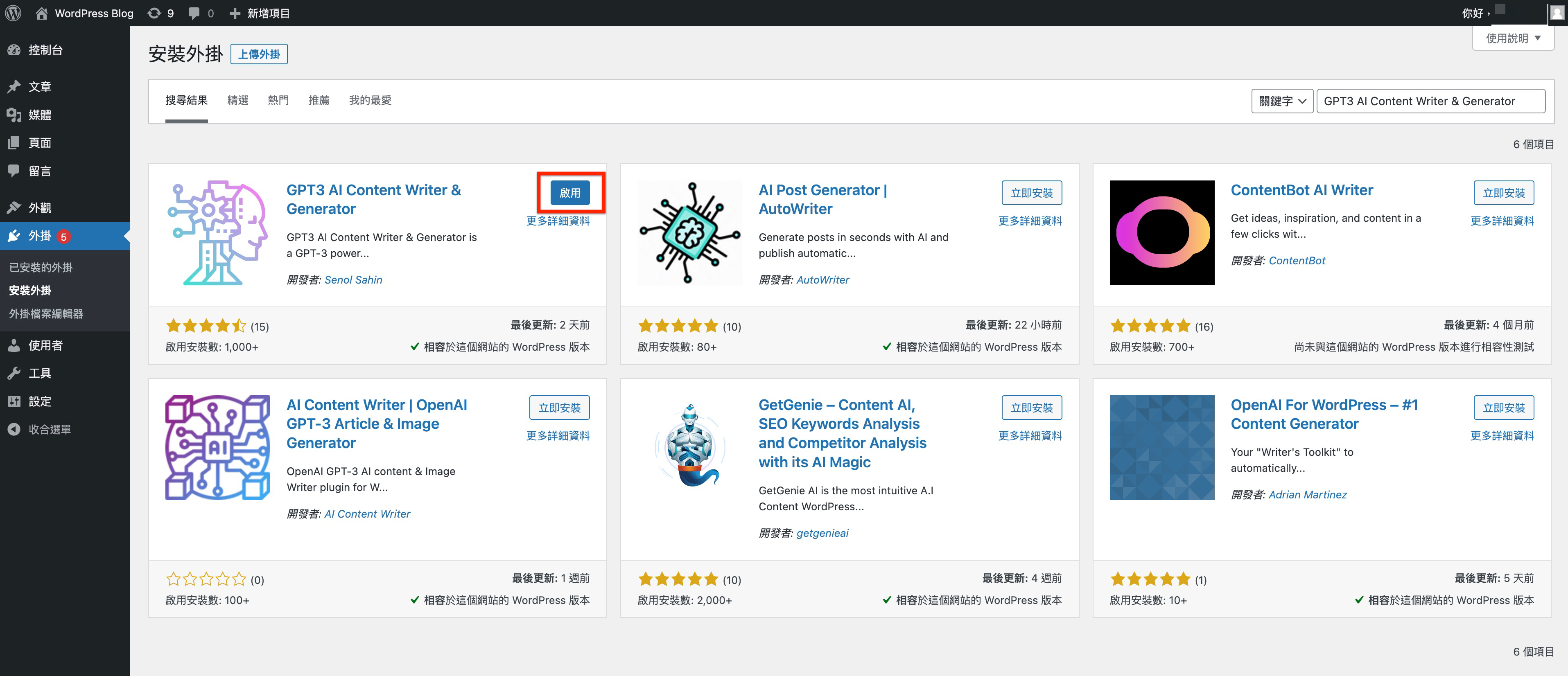Switch to the 熱門 popular tab
The width and height of the screenshot is (1568, 676).
click(x=278, y=100)
